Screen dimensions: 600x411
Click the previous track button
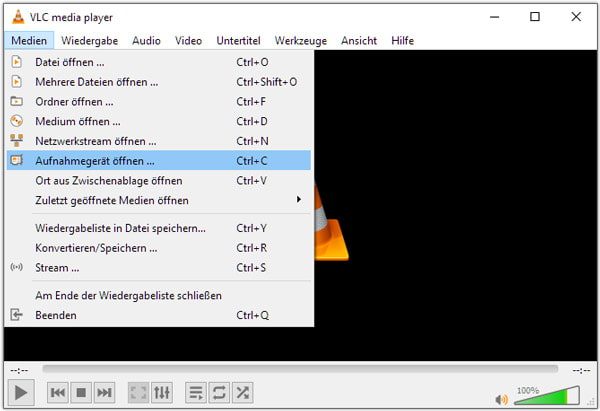58,393
